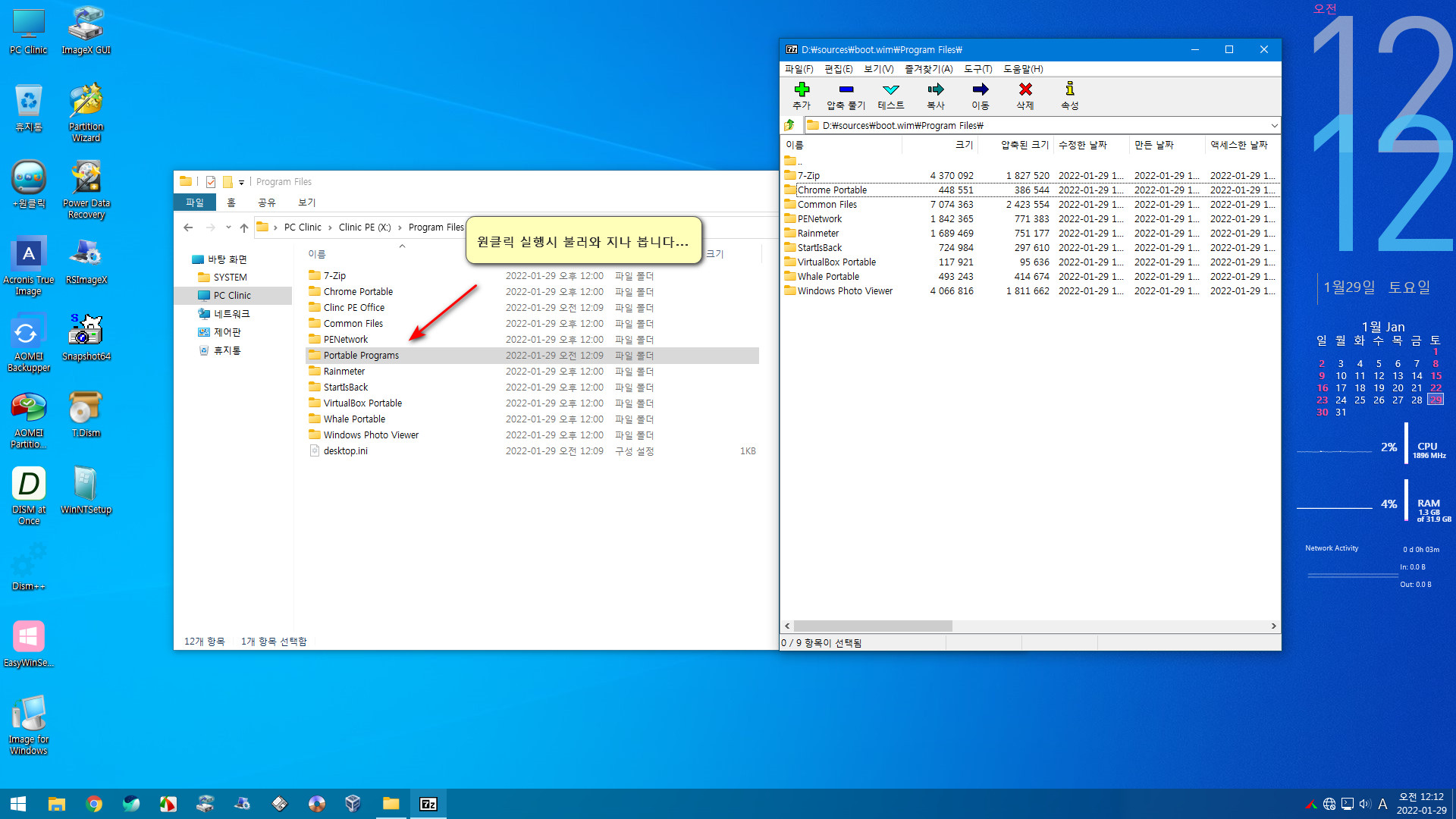
Task: Expand the Clinic PE (X:) breadcrumb chevron
Action: pyautogui.click(x=400, y=227)
